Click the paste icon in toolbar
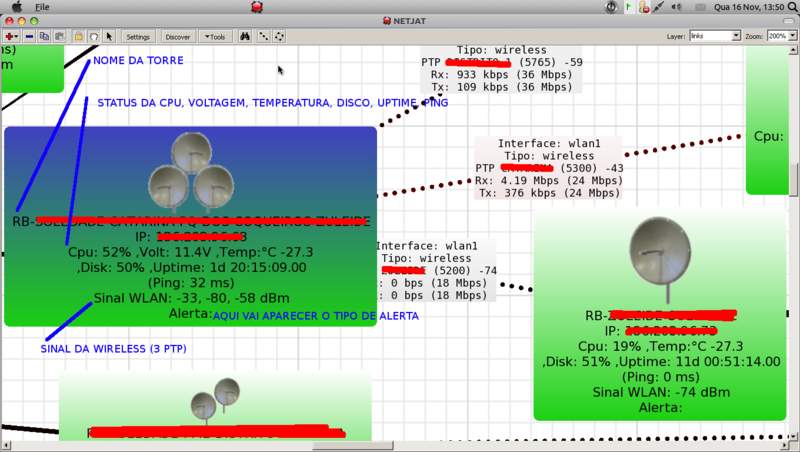800x452 pixels. click(60, 37)
